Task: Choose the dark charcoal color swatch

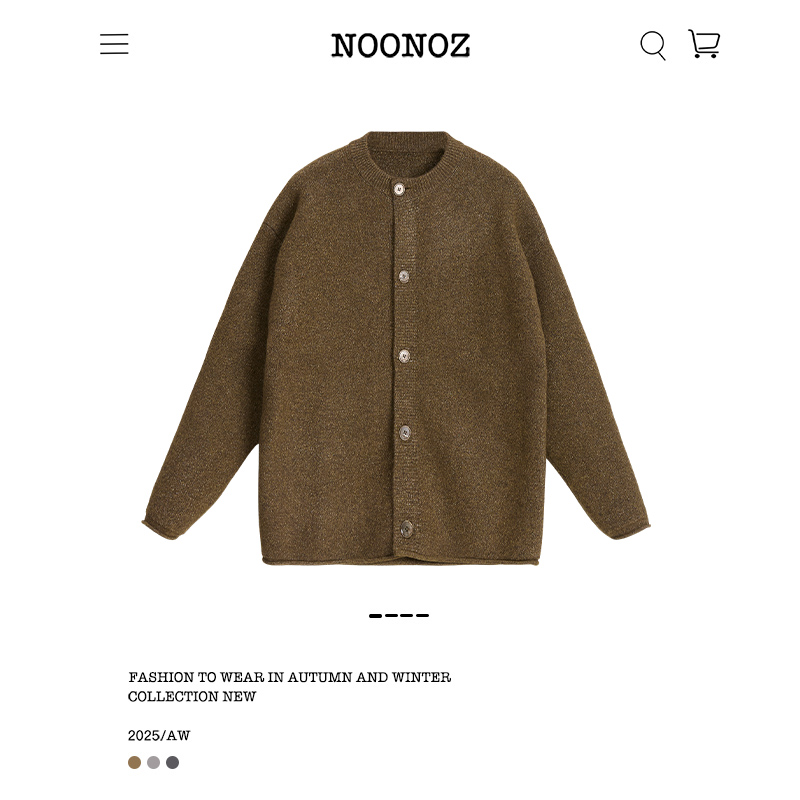Action: [x=172, y=763]
